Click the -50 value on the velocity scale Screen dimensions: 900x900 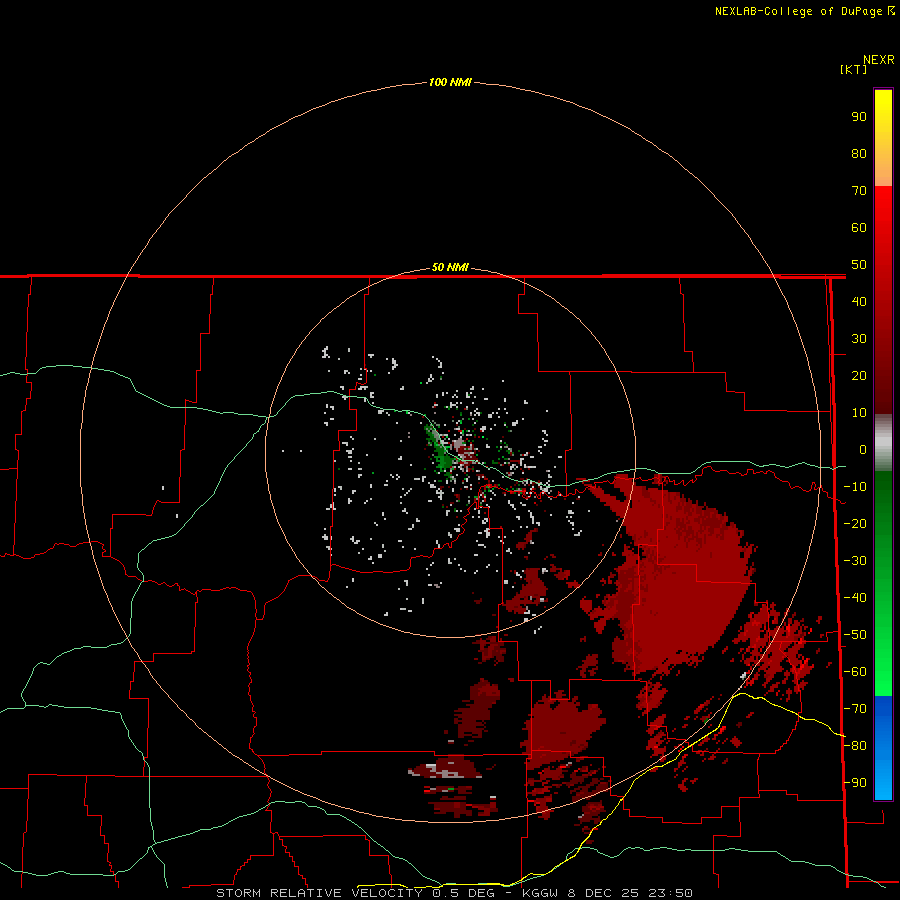click(x=855, y=635)
